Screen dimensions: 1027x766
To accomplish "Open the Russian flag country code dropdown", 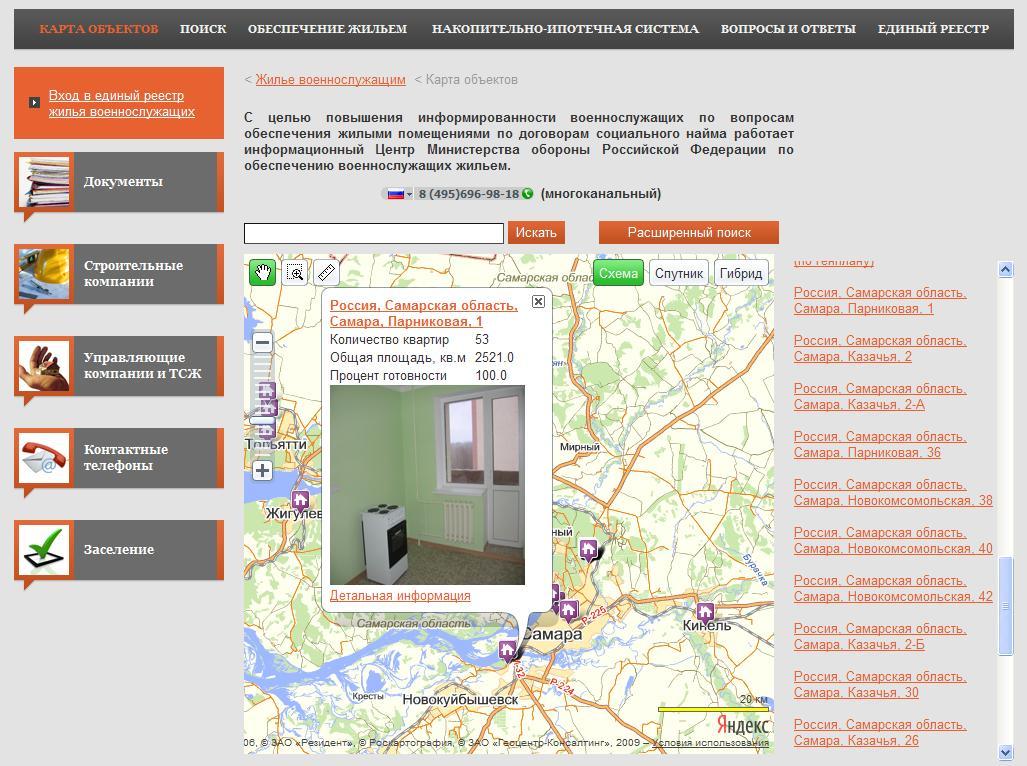I will (399, 194).
